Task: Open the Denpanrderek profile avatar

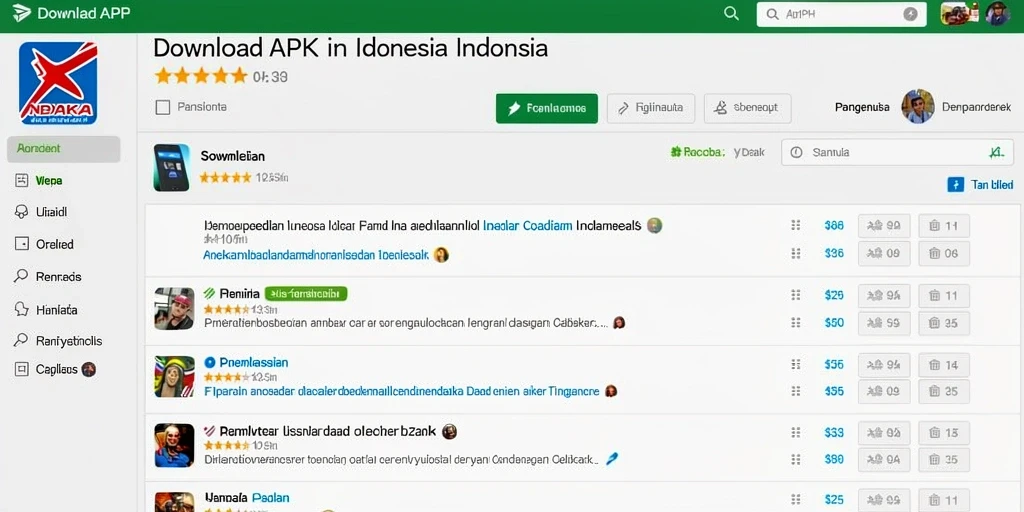Action: (x=918, y=106)
